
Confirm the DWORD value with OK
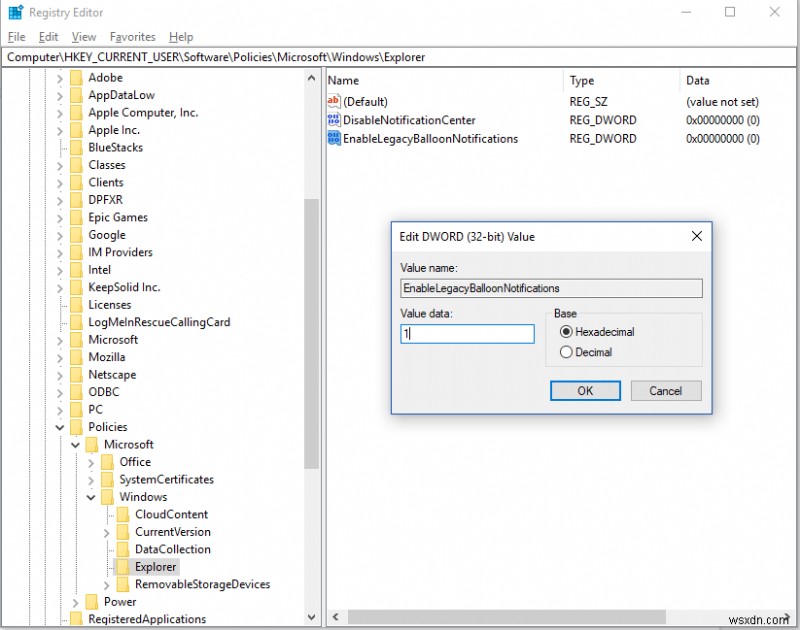click(x=585, y=391)
